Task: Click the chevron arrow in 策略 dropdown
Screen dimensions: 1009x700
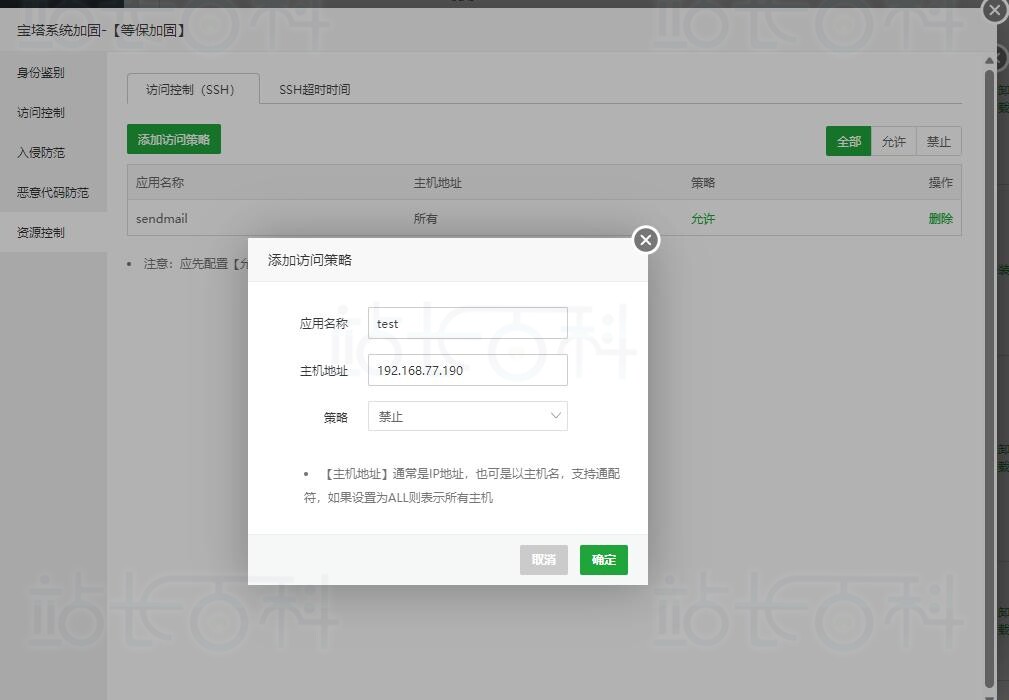Action: (x=556, y=416)
